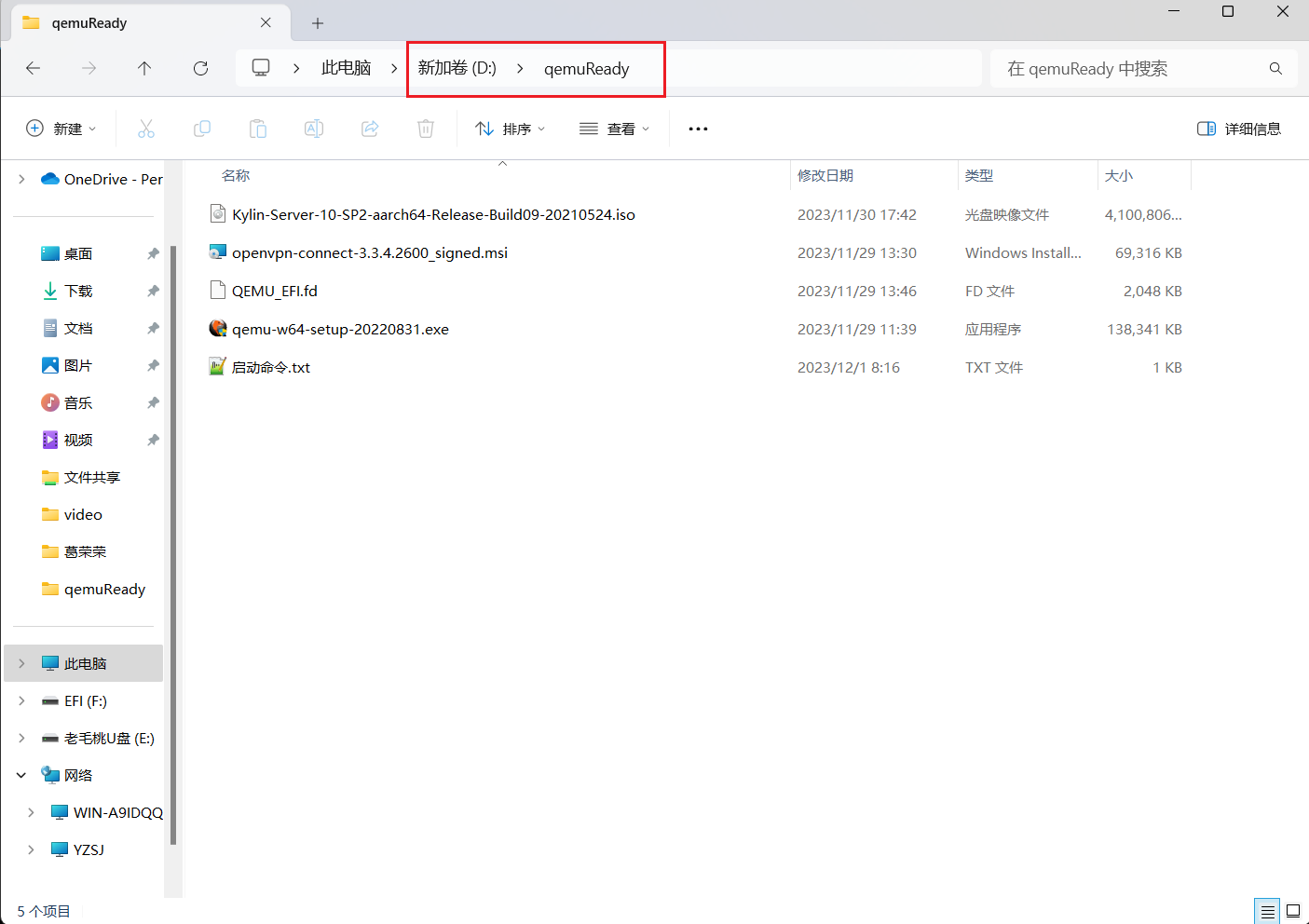Open 下载 in quick access
1309x924 pixels.
tap(78, 291)
